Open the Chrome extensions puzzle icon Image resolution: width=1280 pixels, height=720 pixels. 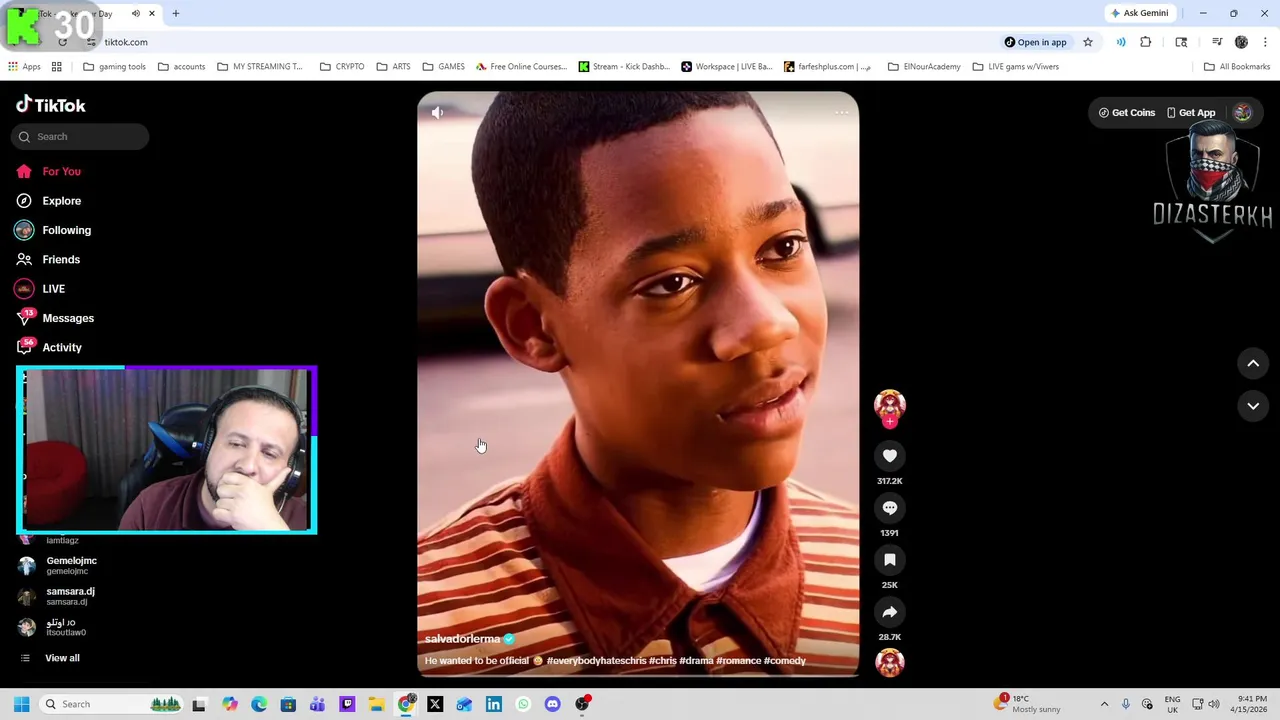1145,42
